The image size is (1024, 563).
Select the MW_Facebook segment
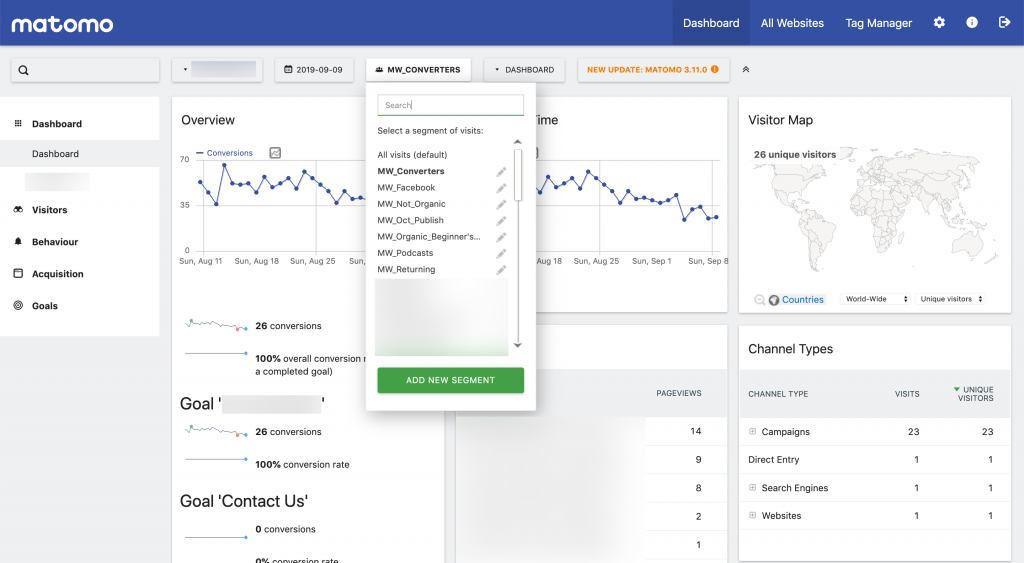(x=406, y=187)
